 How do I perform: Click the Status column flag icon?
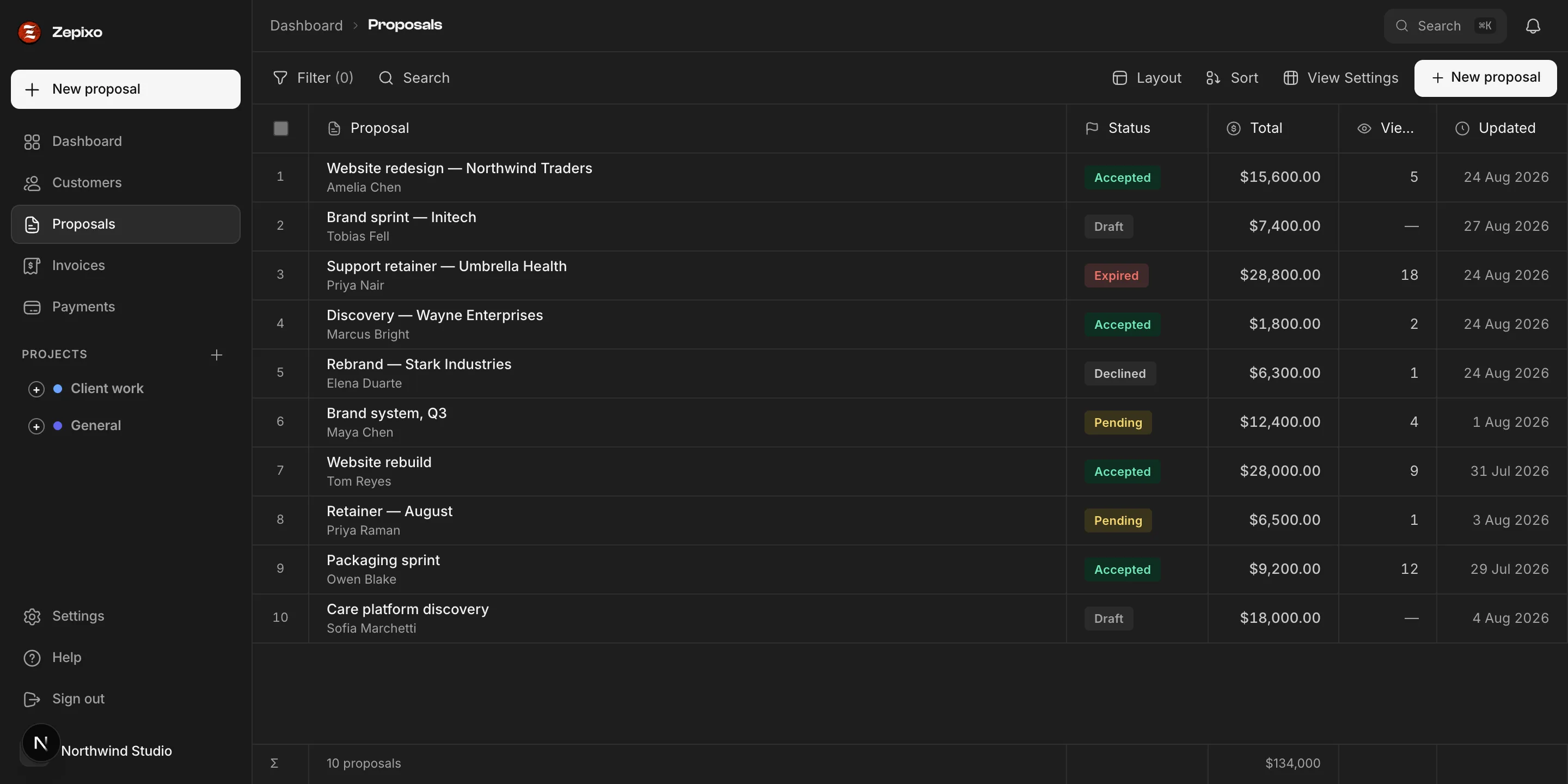(x=1092, y=128)
